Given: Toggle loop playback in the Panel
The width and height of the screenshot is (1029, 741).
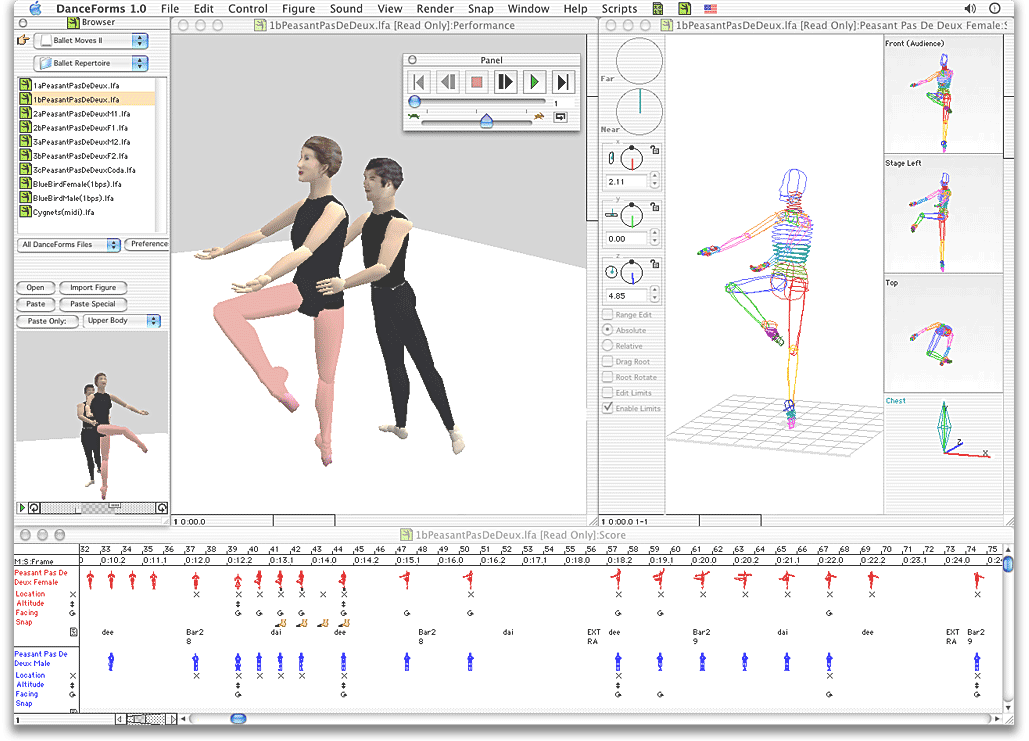Looking at the screenshot, I should point(561,116).
